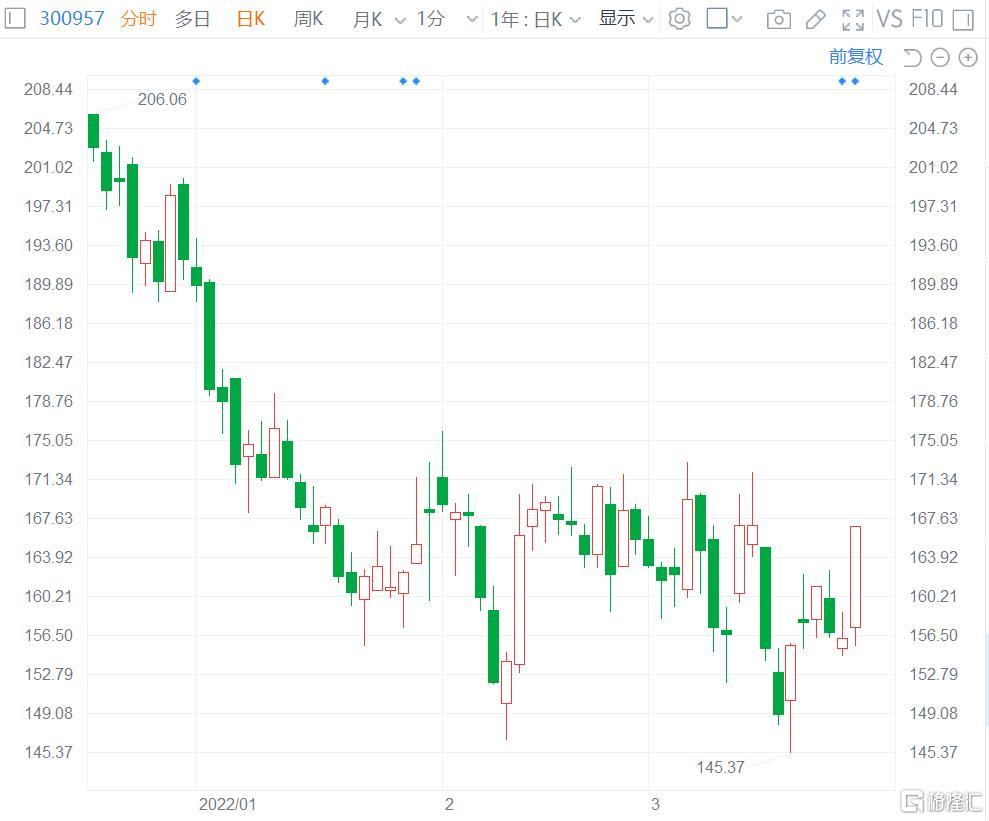Select the pencil drawing tool
Viewport: 989px width, 821px height.
point(815,19)
